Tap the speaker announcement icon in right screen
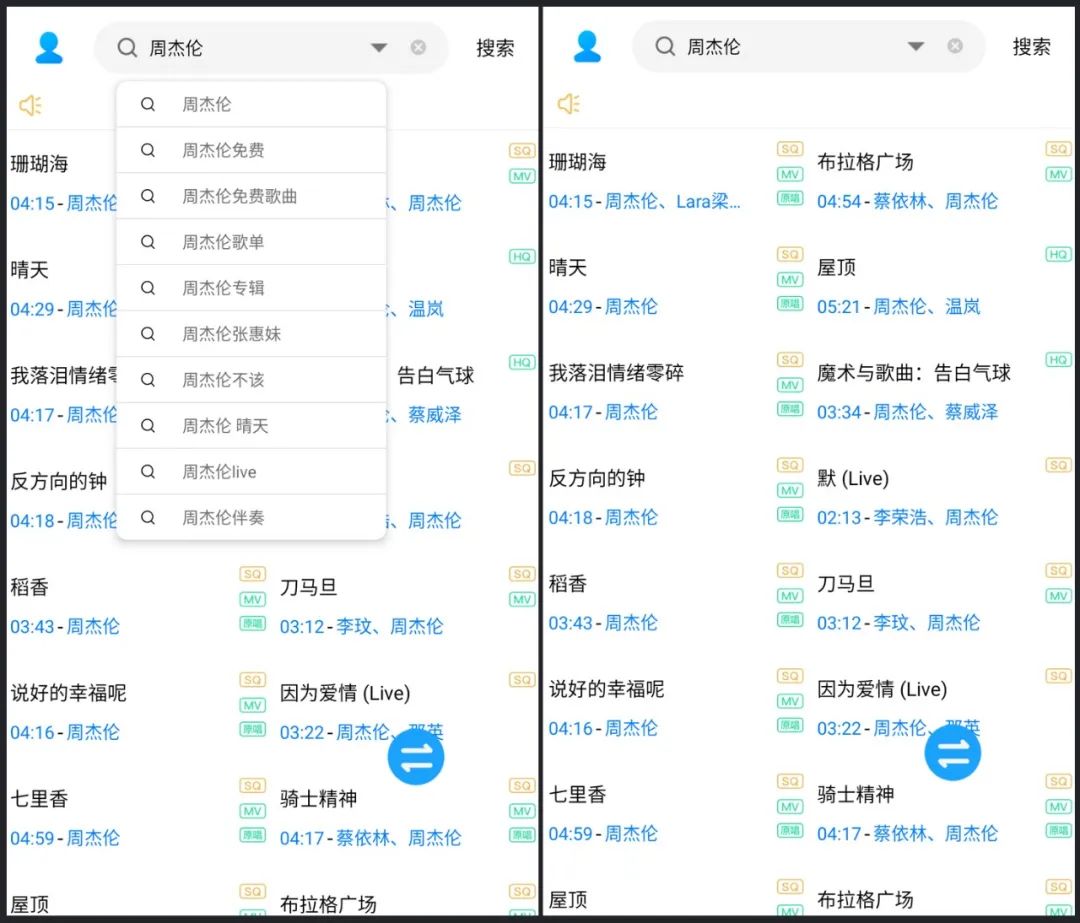1080x923 pixels. [569, 104]
